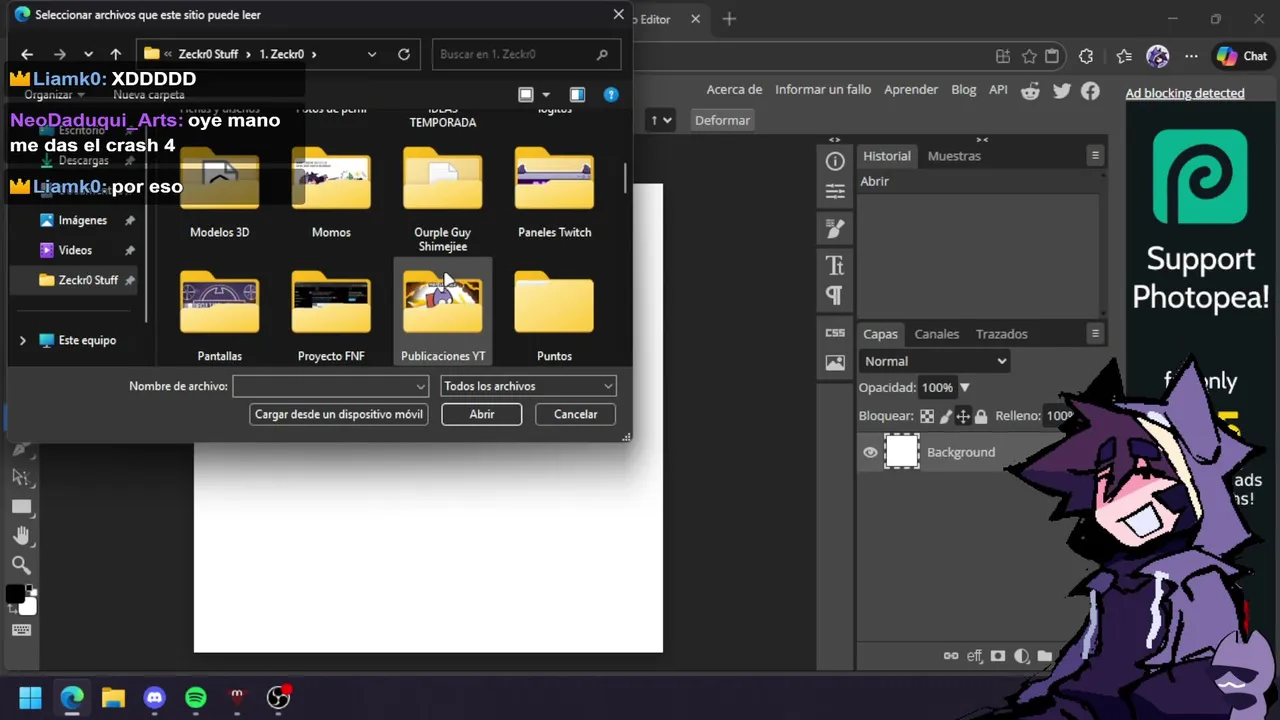This screenshot has height=720, width=1280.
Task: Click the 'Buscar en 1. Zeckr0' search field
Action: coord(526,54)
